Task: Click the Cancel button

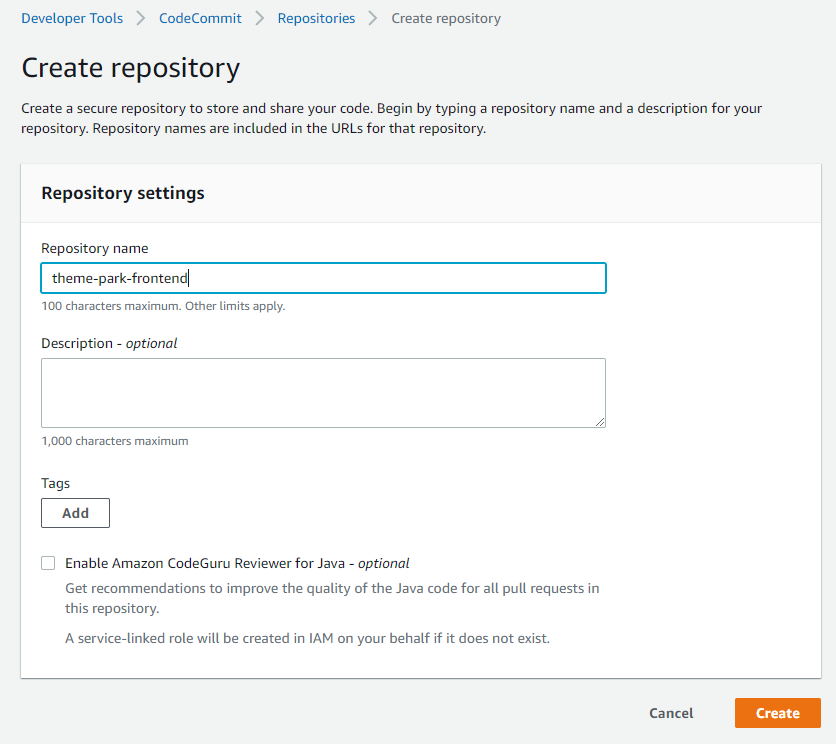Action: coord(670,713)
